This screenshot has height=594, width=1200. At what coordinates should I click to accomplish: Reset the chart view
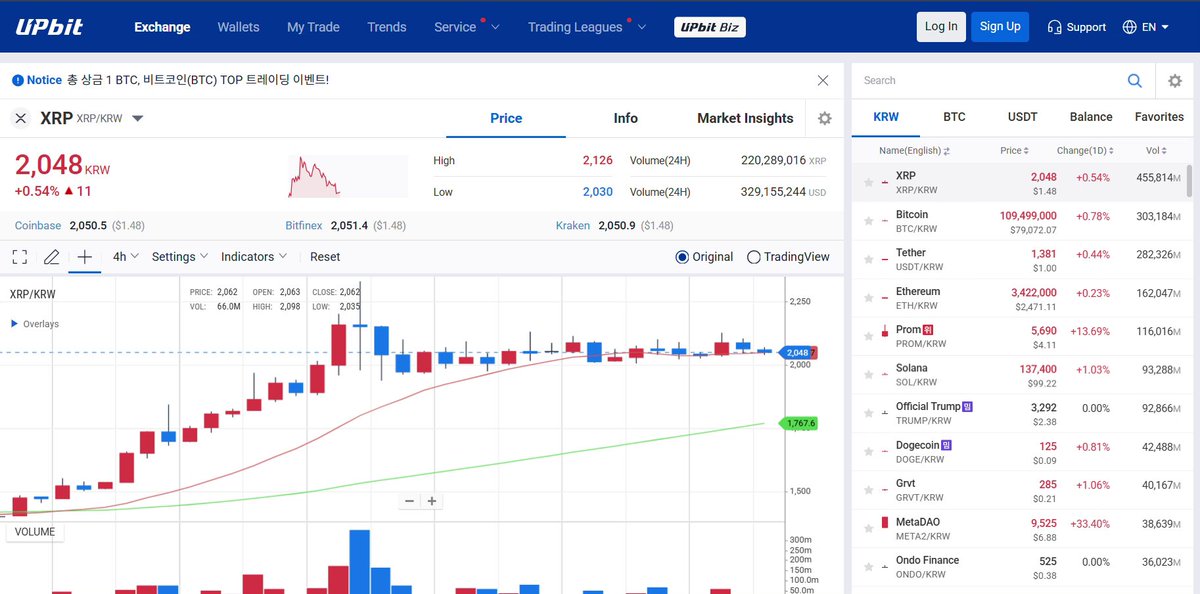coord(325,257)
